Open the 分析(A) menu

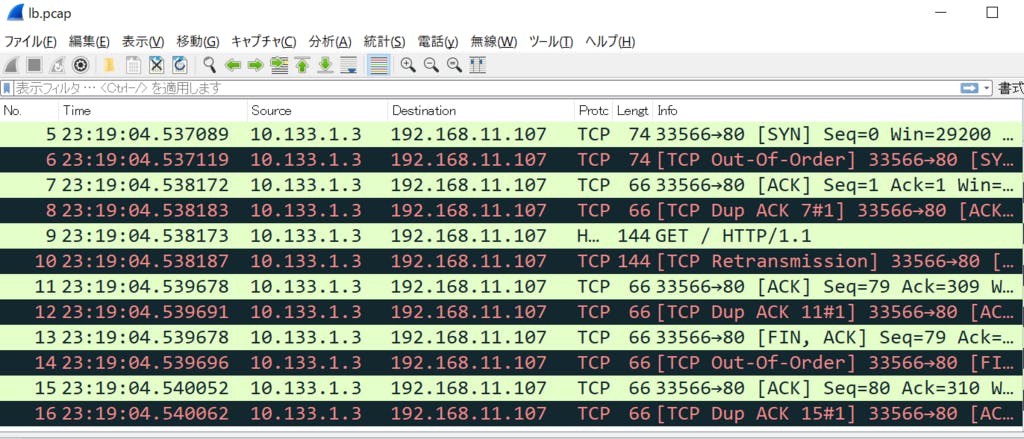coord(330,41)
